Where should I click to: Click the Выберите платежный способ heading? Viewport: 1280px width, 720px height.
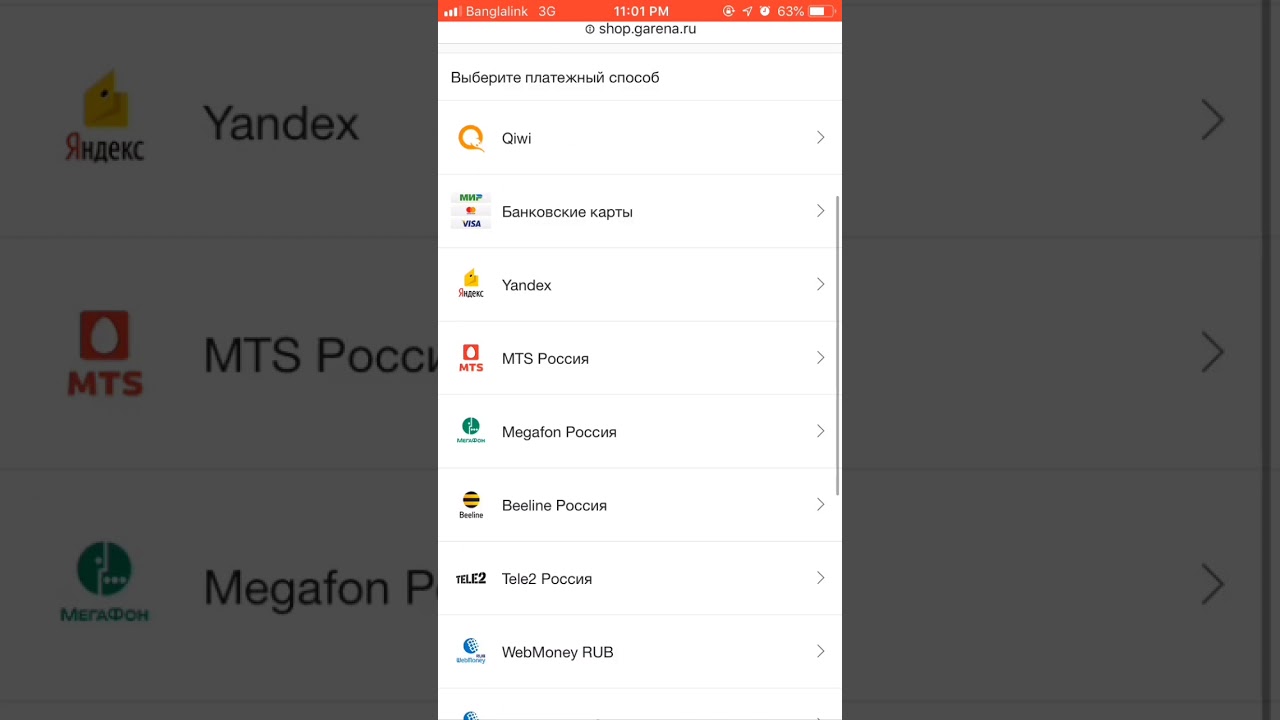555,78
